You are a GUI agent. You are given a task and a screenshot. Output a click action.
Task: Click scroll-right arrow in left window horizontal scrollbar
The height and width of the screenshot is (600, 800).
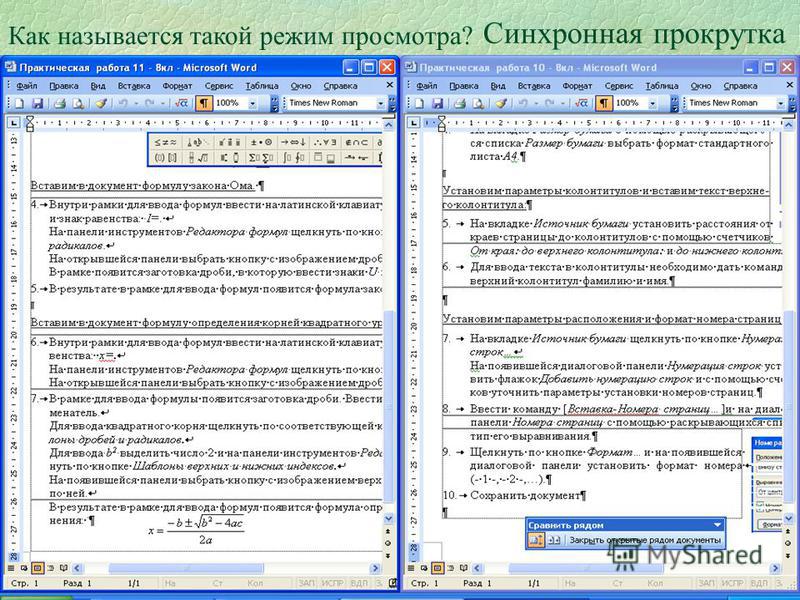click(375, 568)
